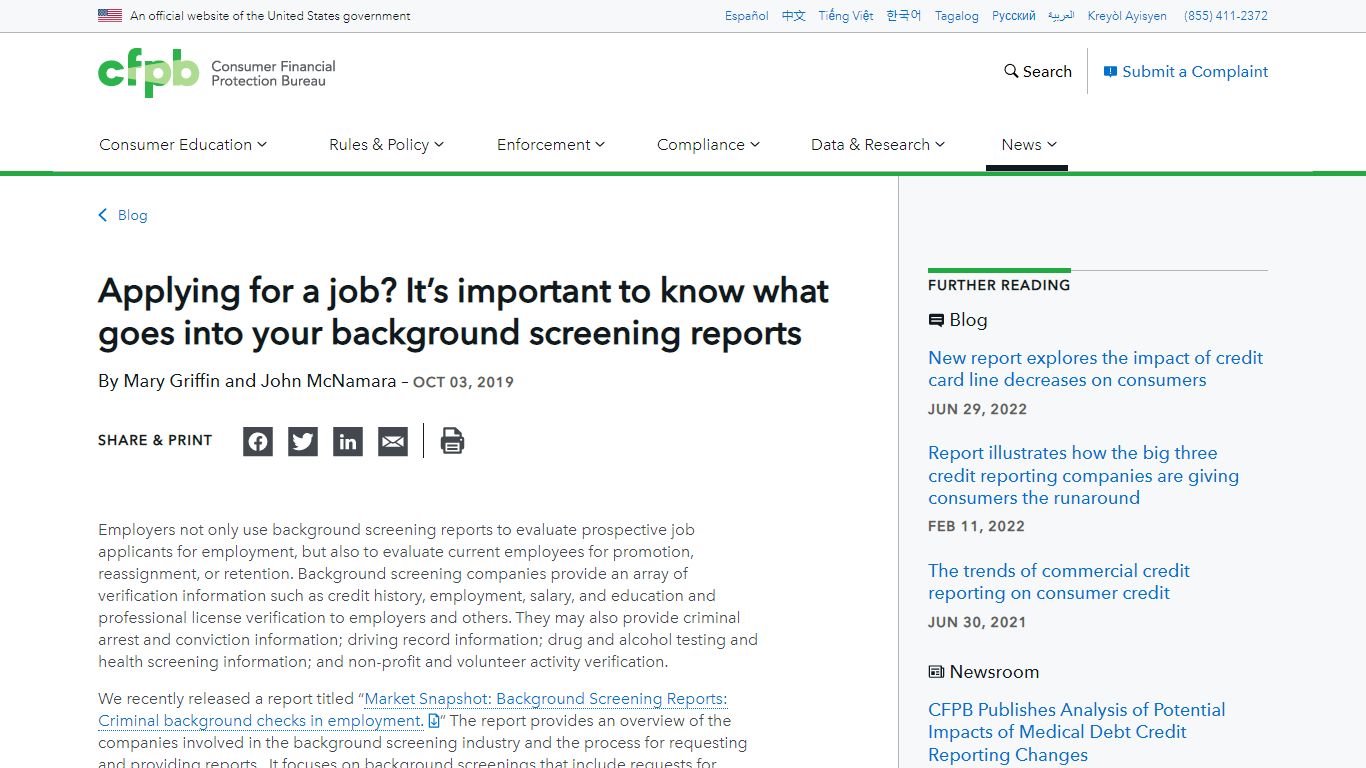Click the article headline text
Image resolution: width=1366 pixels, height=768 pixels.
(463, 311)
